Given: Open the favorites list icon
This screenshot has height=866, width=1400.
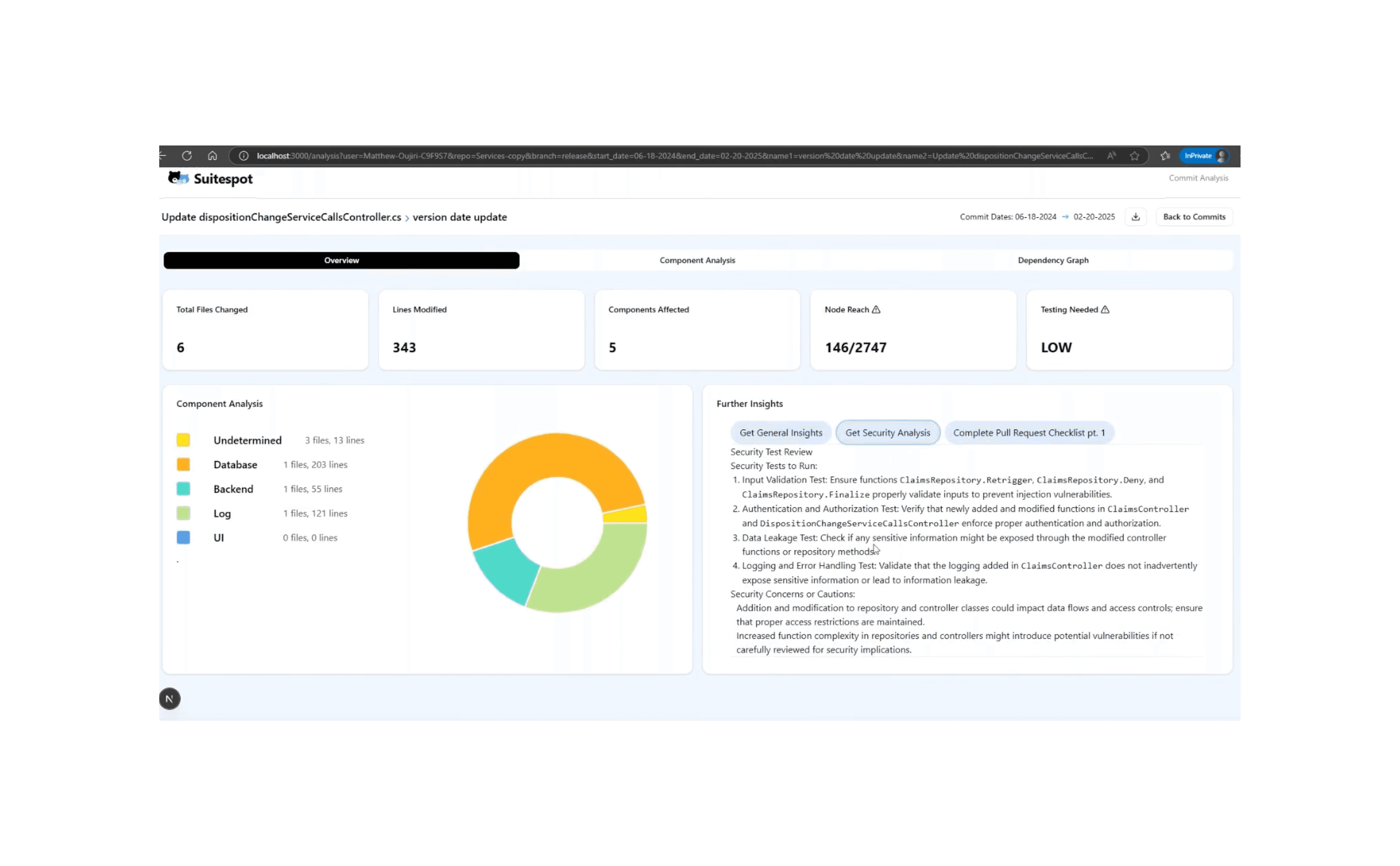Looking at the screenshot, I should click(x=1165, y=156).
